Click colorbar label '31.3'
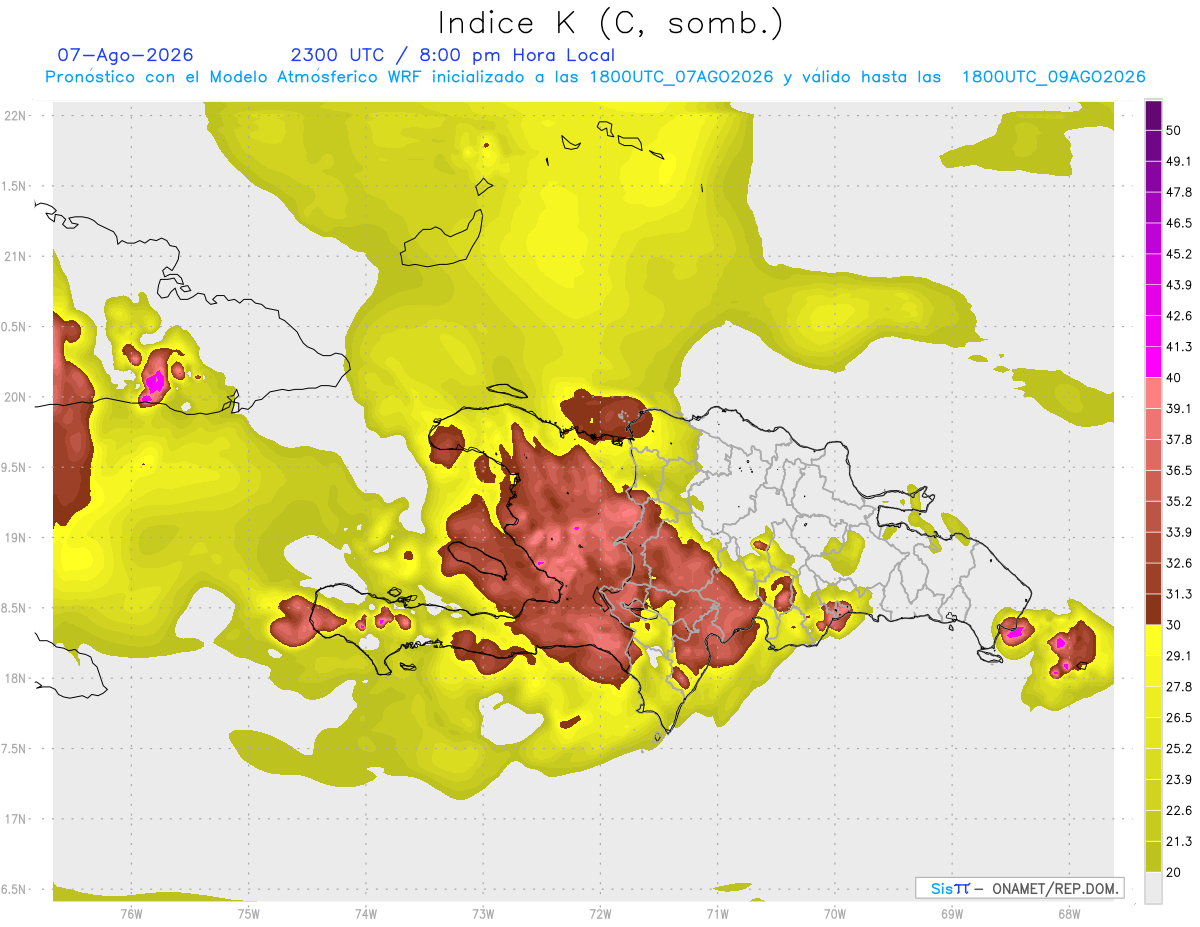Screen dimensions: 1200x927 pyautogui.click(x=1179, y=594)
